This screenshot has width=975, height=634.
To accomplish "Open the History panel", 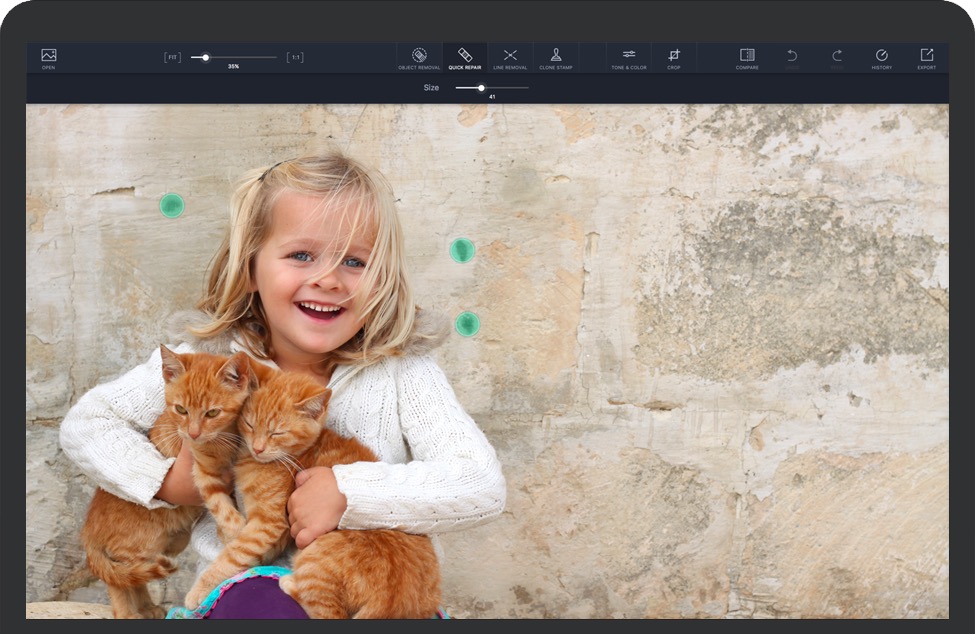I will pyautogui.click(x=881, y=58).
